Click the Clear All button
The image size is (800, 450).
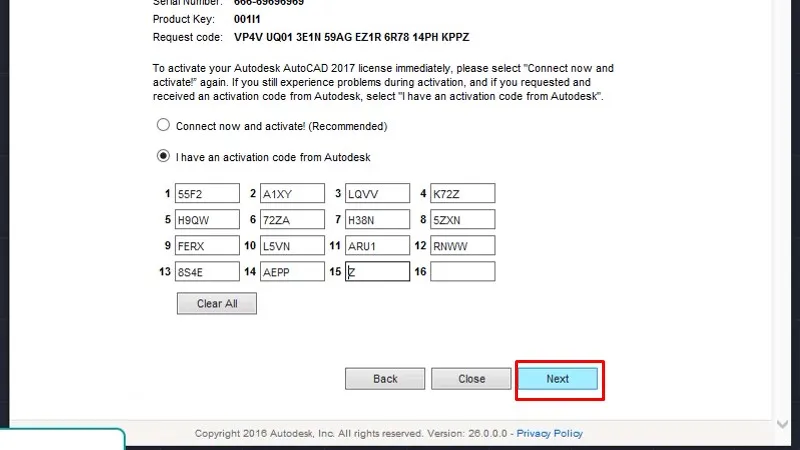(217, 304)
